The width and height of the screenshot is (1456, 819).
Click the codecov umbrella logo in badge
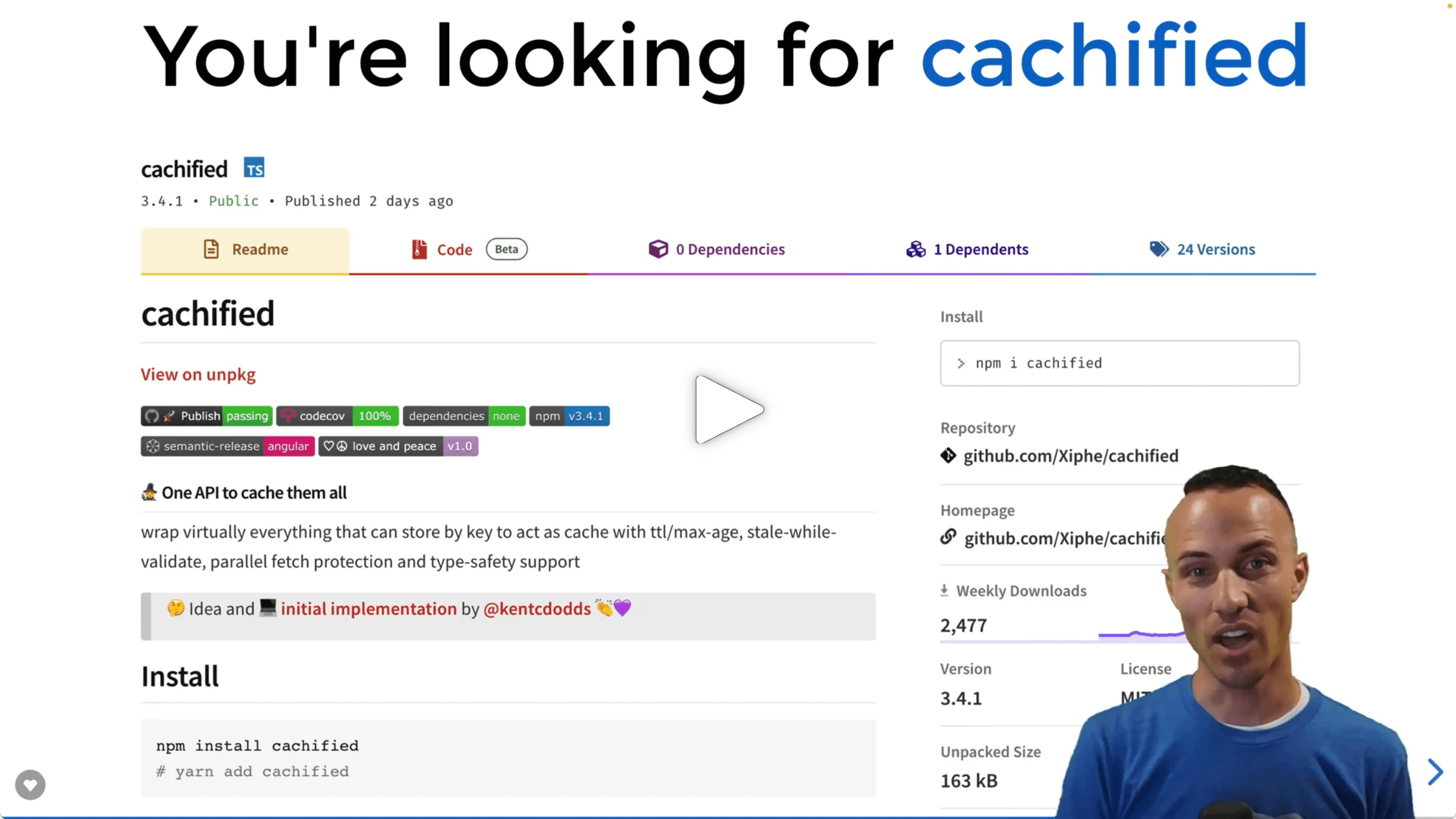coord(288,416)
